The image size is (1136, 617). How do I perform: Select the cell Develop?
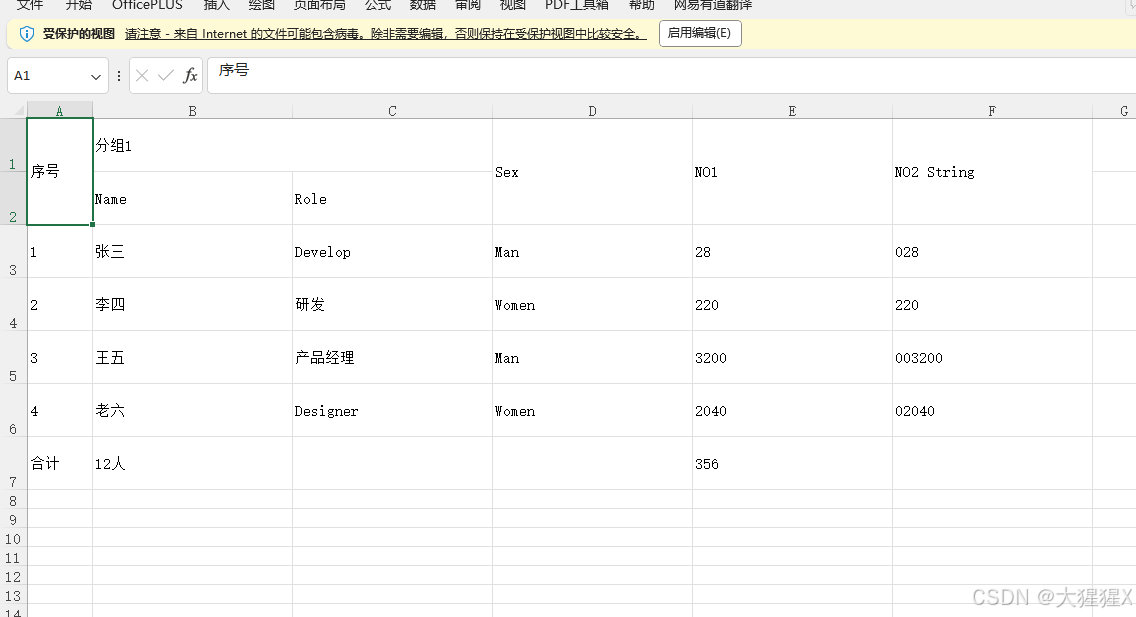[x=392, y=251]
